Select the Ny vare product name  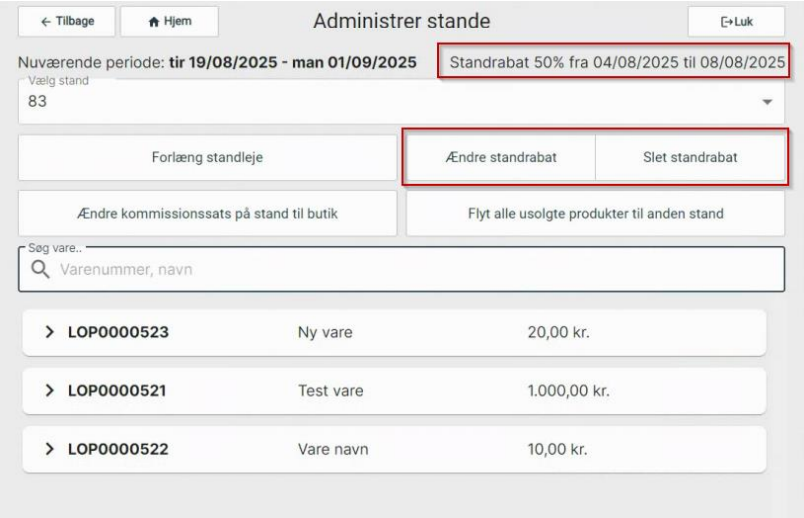(x=326, y=333)
